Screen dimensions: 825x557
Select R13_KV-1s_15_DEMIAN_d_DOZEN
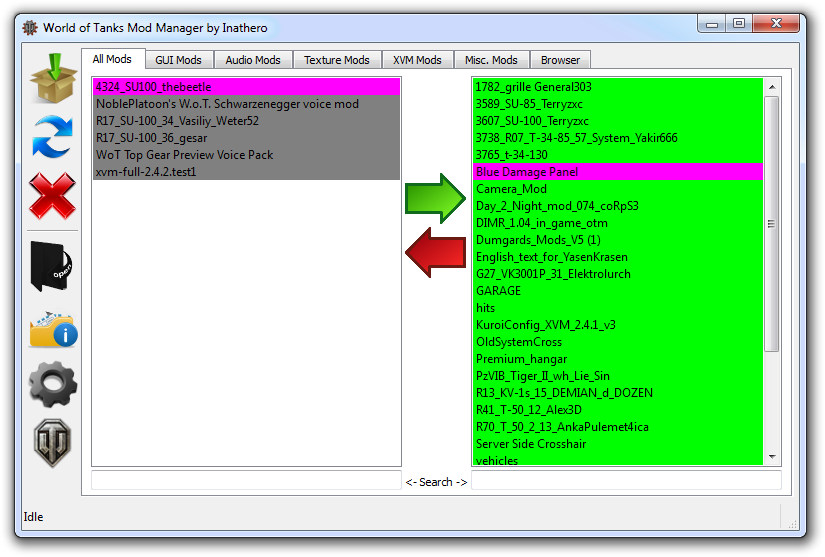tap(618, 393)
